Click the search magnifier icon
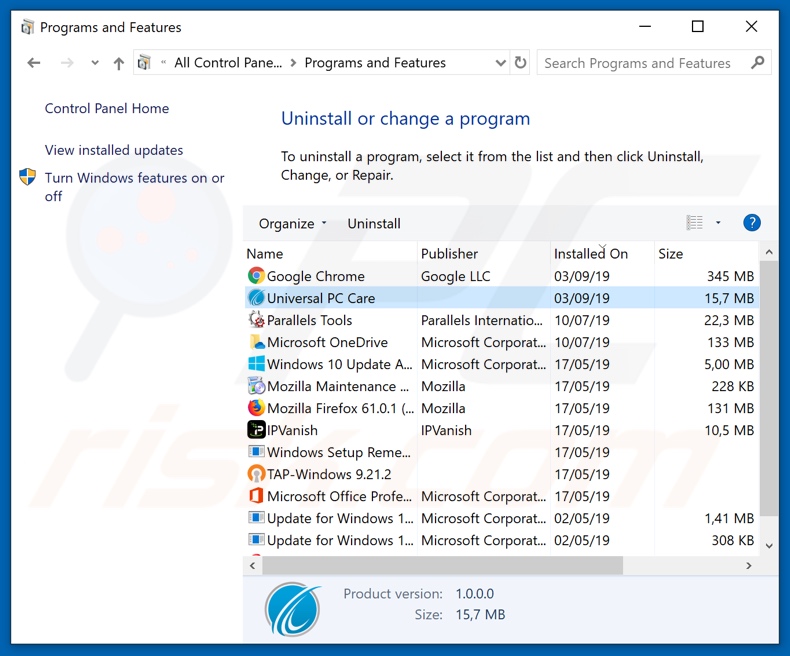Viewport: 790px width, 656px height. 757,63
